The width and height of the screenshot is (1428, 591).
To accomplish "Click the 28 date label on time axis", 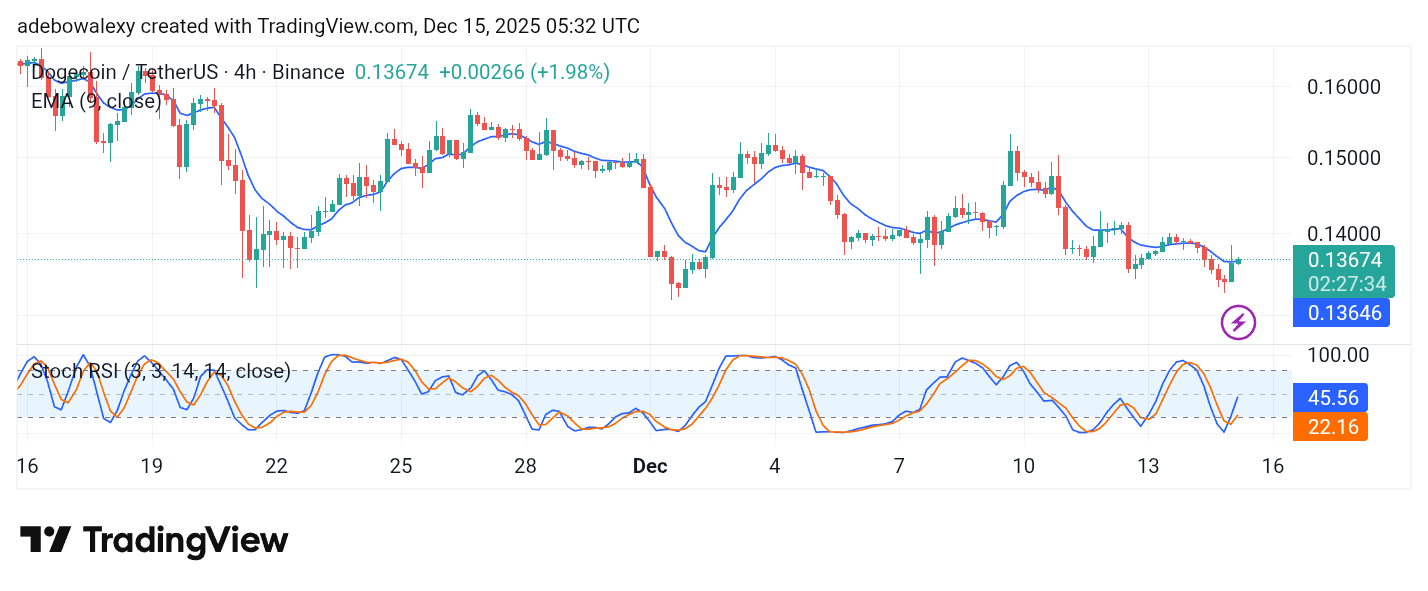I will coord(526,466).
